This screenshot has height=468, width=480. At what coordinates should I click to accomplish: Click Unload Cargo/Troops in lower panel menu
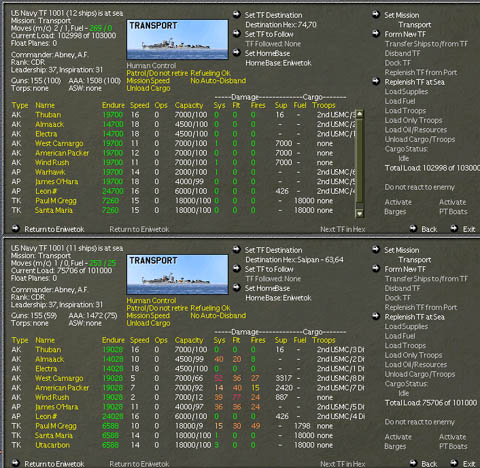(420, 374)
